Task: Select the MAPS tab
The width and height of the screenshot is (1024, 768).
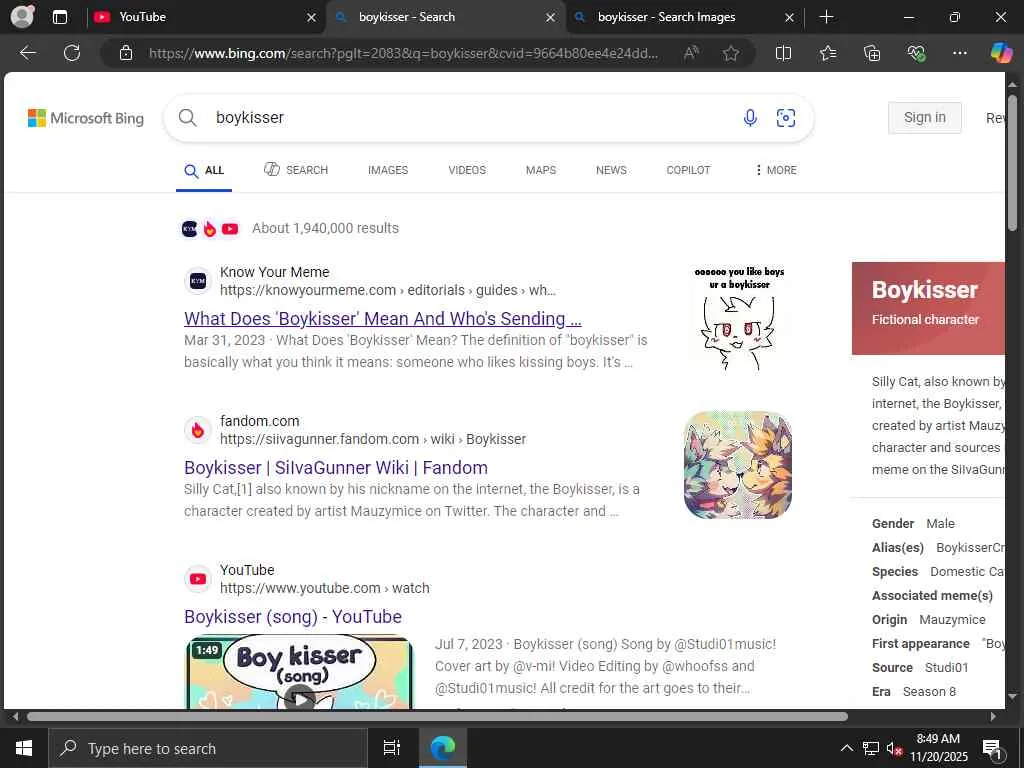Action: [541, 170]
